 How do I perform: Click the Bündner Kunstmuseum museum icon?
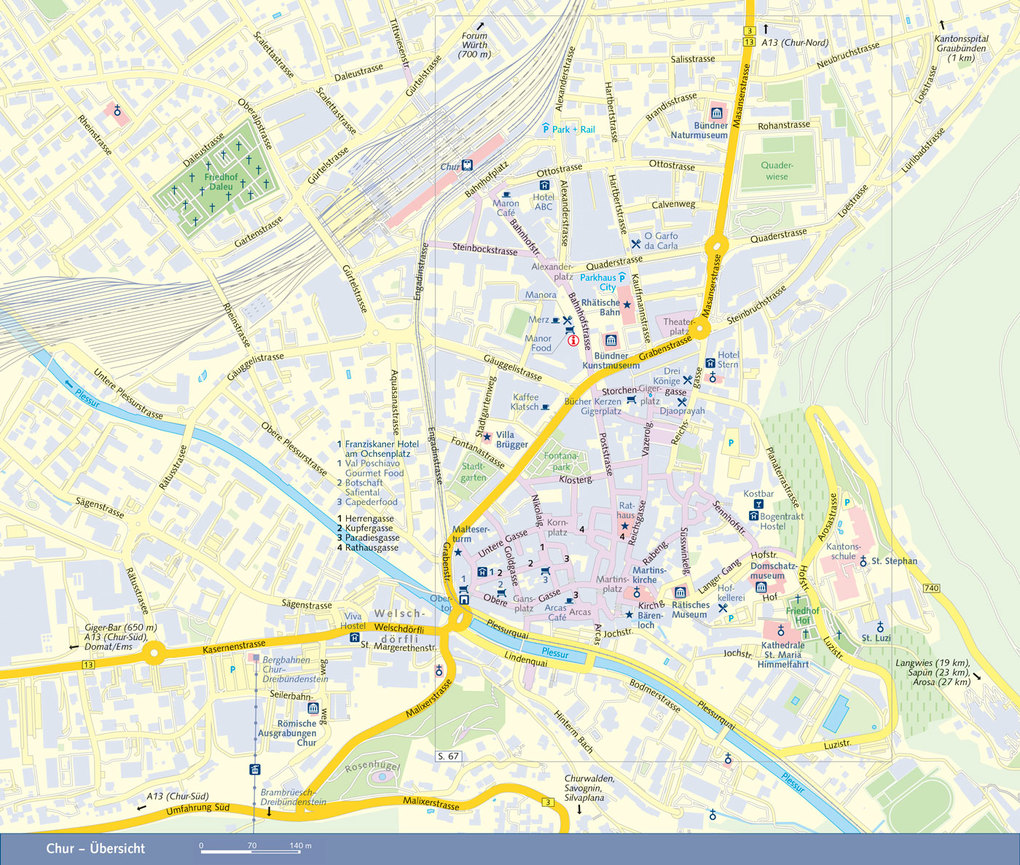pos(611,340)
